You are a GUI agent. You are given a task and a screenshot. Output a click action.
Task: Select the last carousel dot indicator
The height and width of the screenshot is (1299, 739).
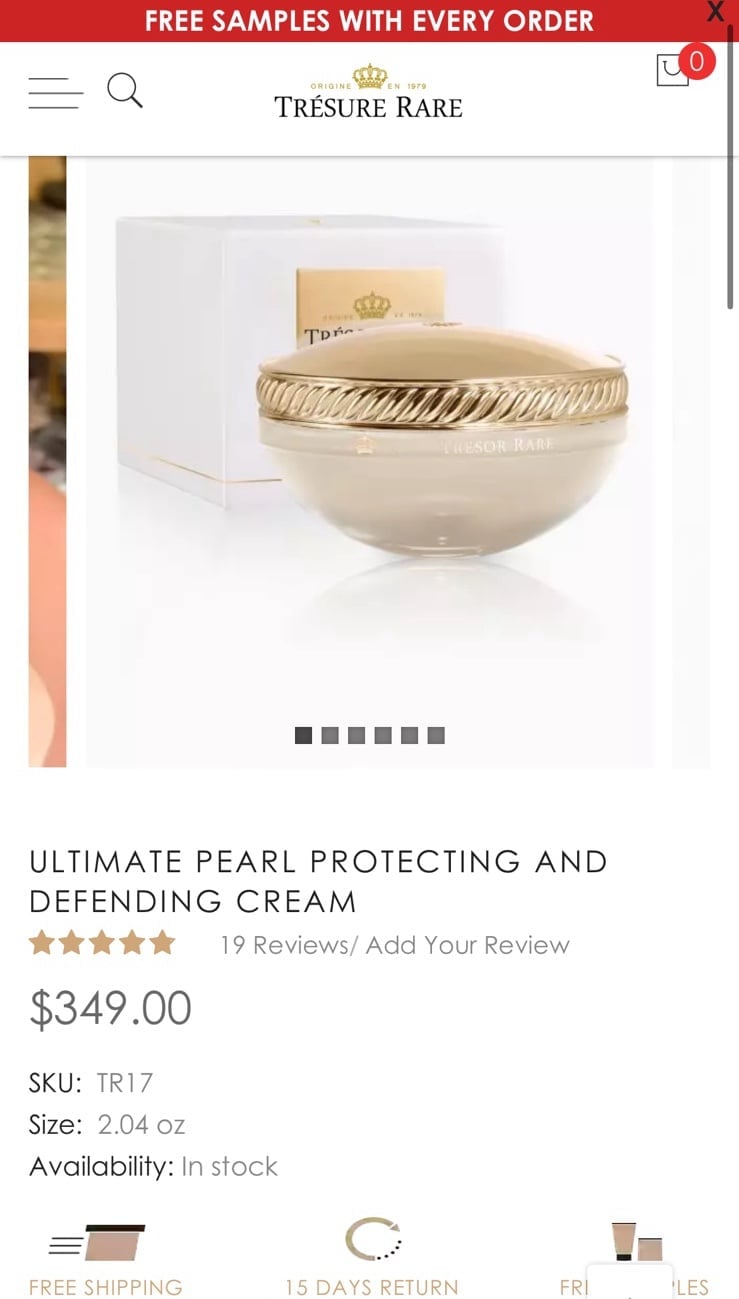(x=436, y=735)
